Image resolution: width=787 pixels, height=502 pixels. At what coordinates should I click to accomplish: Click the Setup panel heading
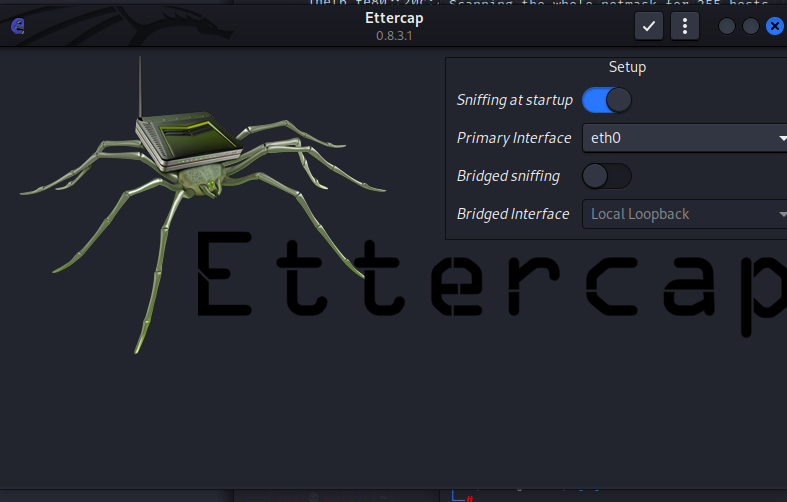627,67
